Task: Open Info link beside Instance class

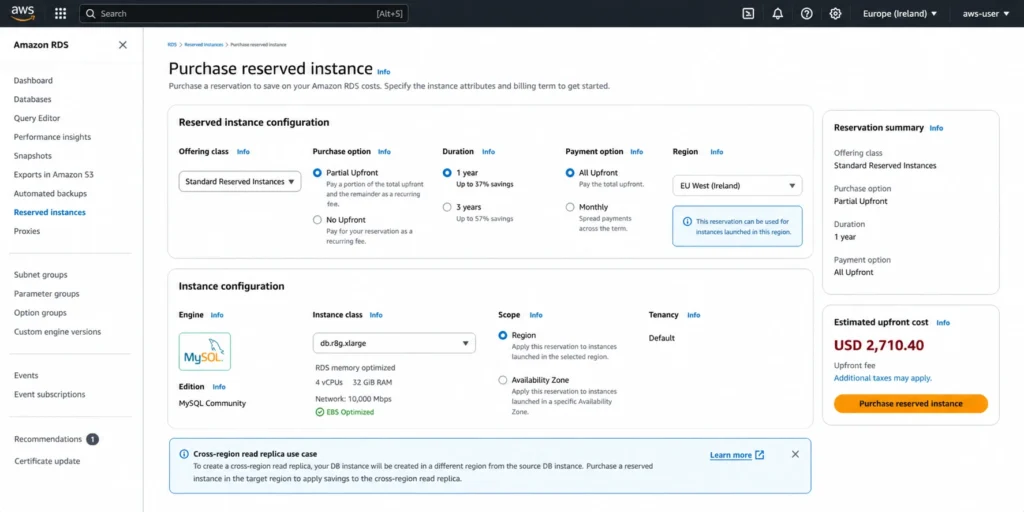Action: 376,315
